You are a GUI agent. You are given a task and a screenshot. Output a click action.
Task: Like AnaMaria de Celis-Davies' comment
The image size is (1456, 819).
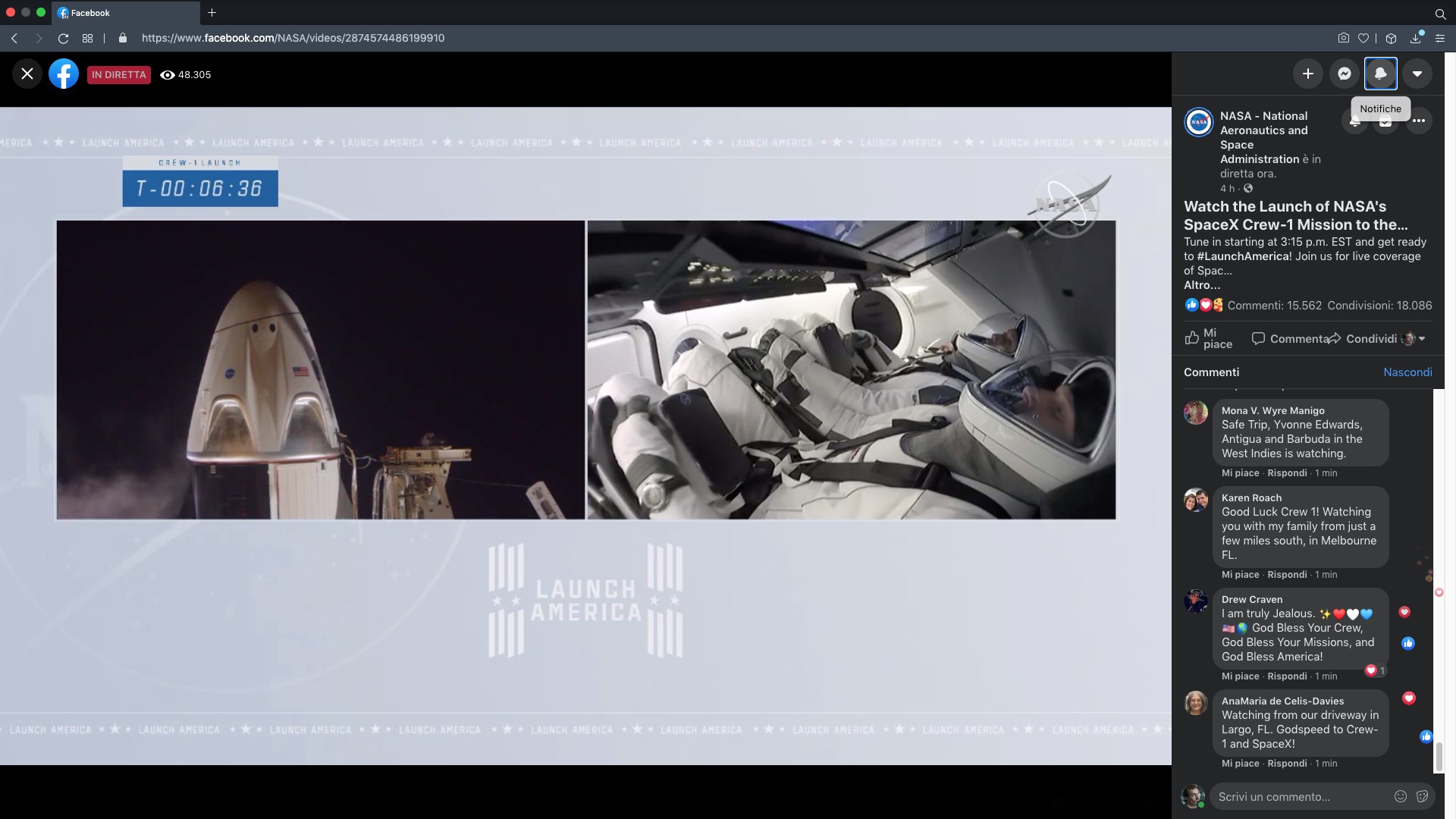(x=1240, y=764)
